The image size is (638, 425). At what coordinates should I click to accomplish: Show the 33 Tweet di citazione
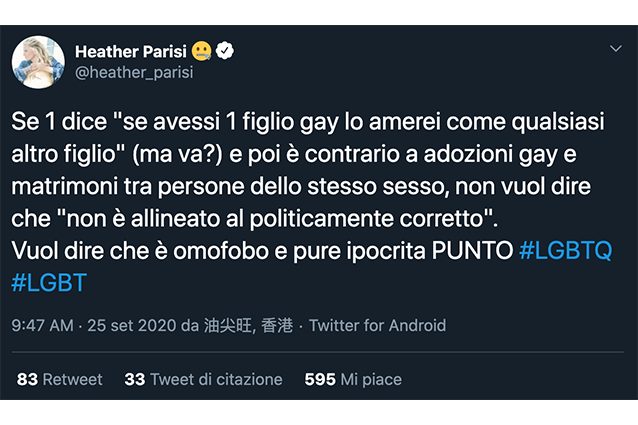203,379
